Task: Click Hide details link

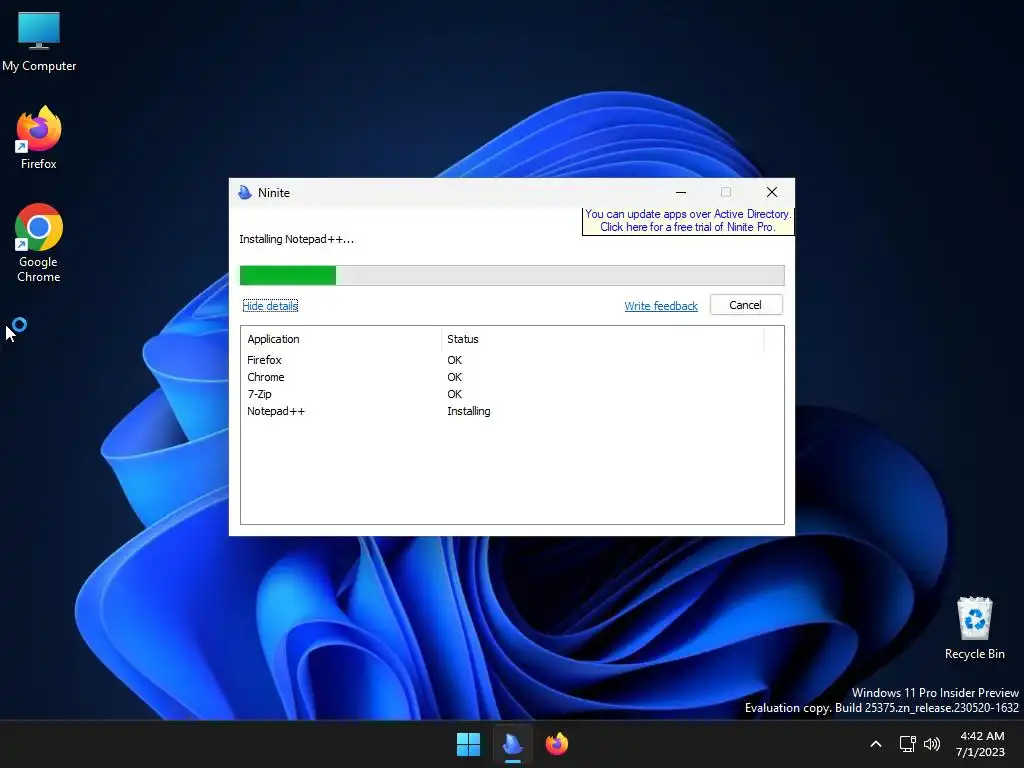Action: (x=270, y=306)
